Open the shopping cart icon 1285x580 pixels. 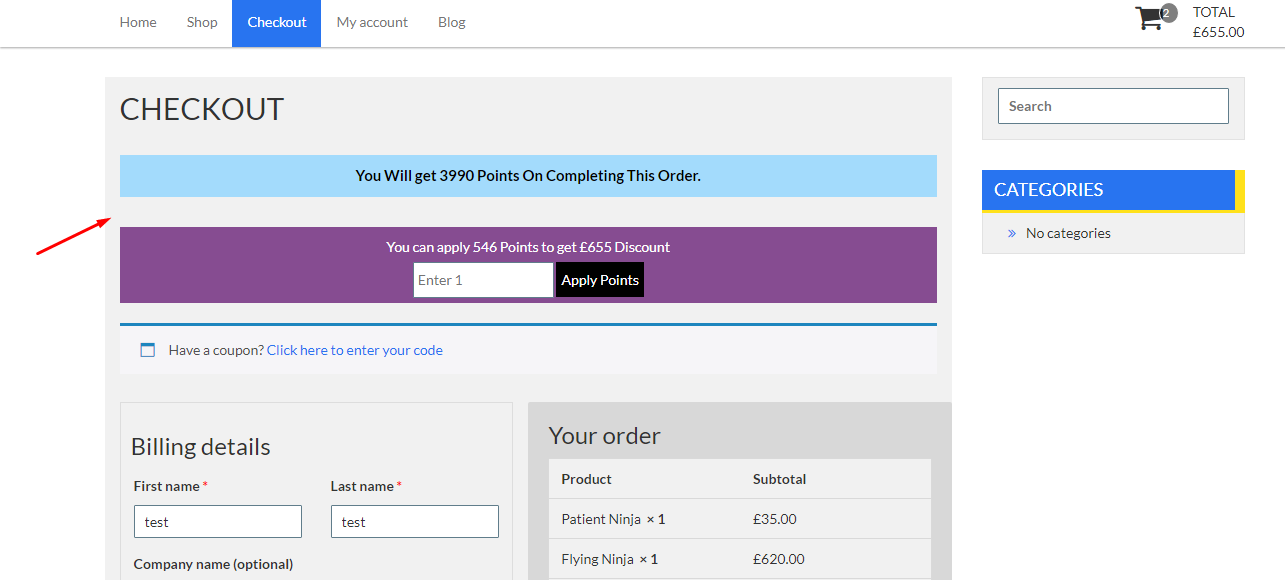[x=1149, y=18]
